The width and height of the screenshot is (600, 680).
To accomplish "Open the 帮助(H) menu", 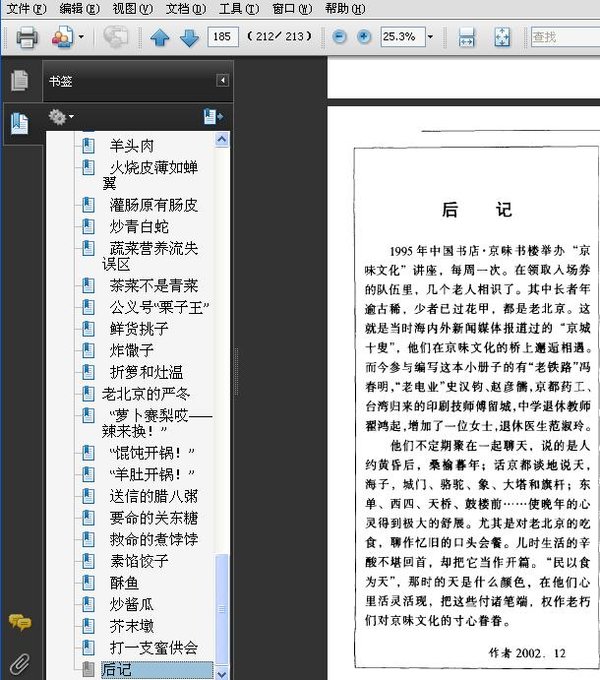I will [x=345, y=8].
